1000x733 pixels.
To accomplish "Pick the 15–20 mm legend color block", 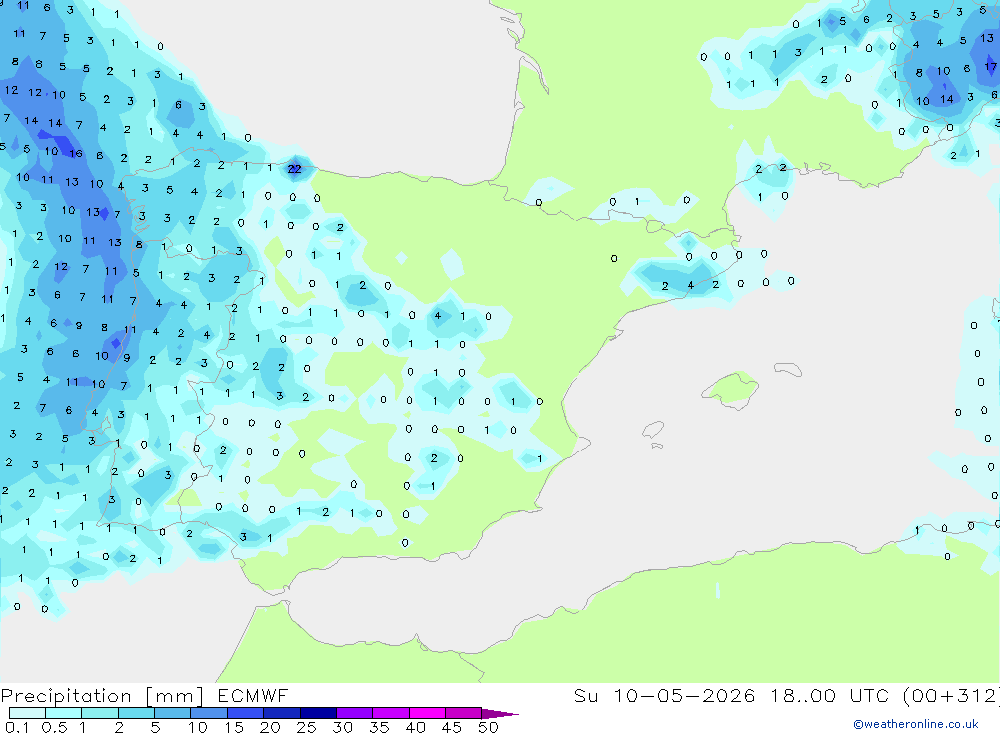I will point(245,713).
